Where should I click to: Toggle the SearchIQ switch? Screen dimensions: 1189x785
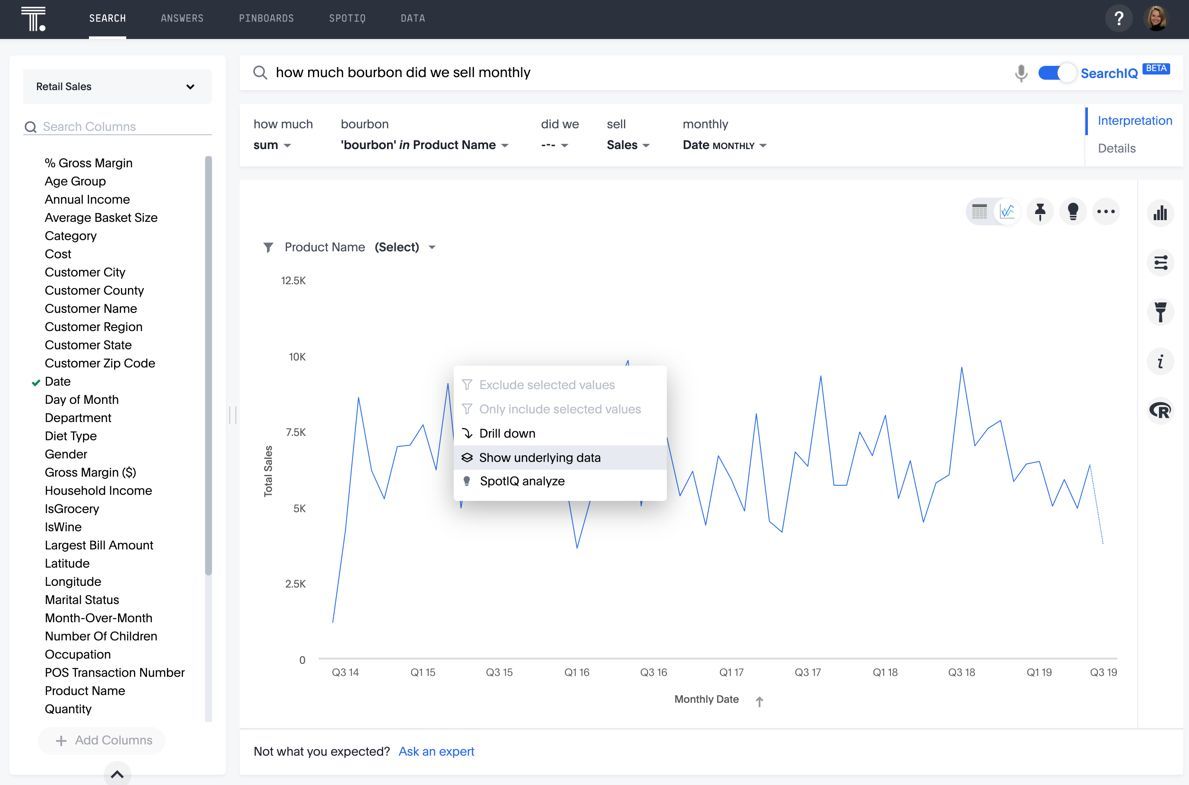(1055, 73)
